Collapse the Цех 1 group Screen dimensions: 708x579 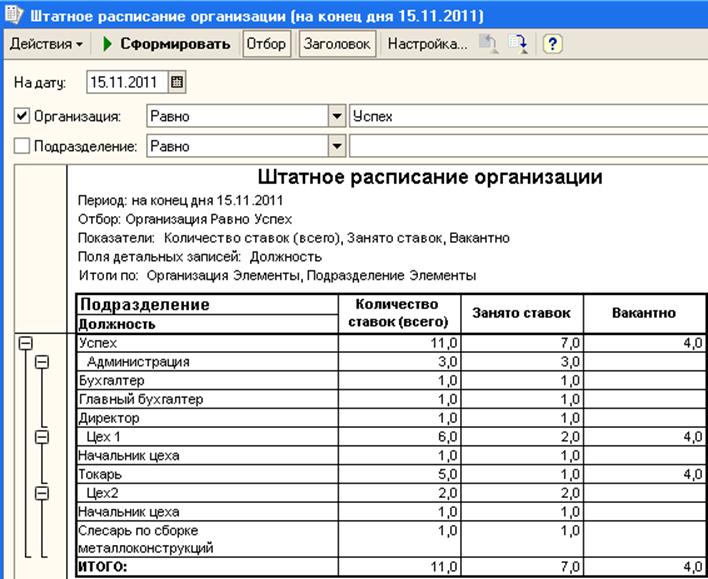tap(42, 437)
